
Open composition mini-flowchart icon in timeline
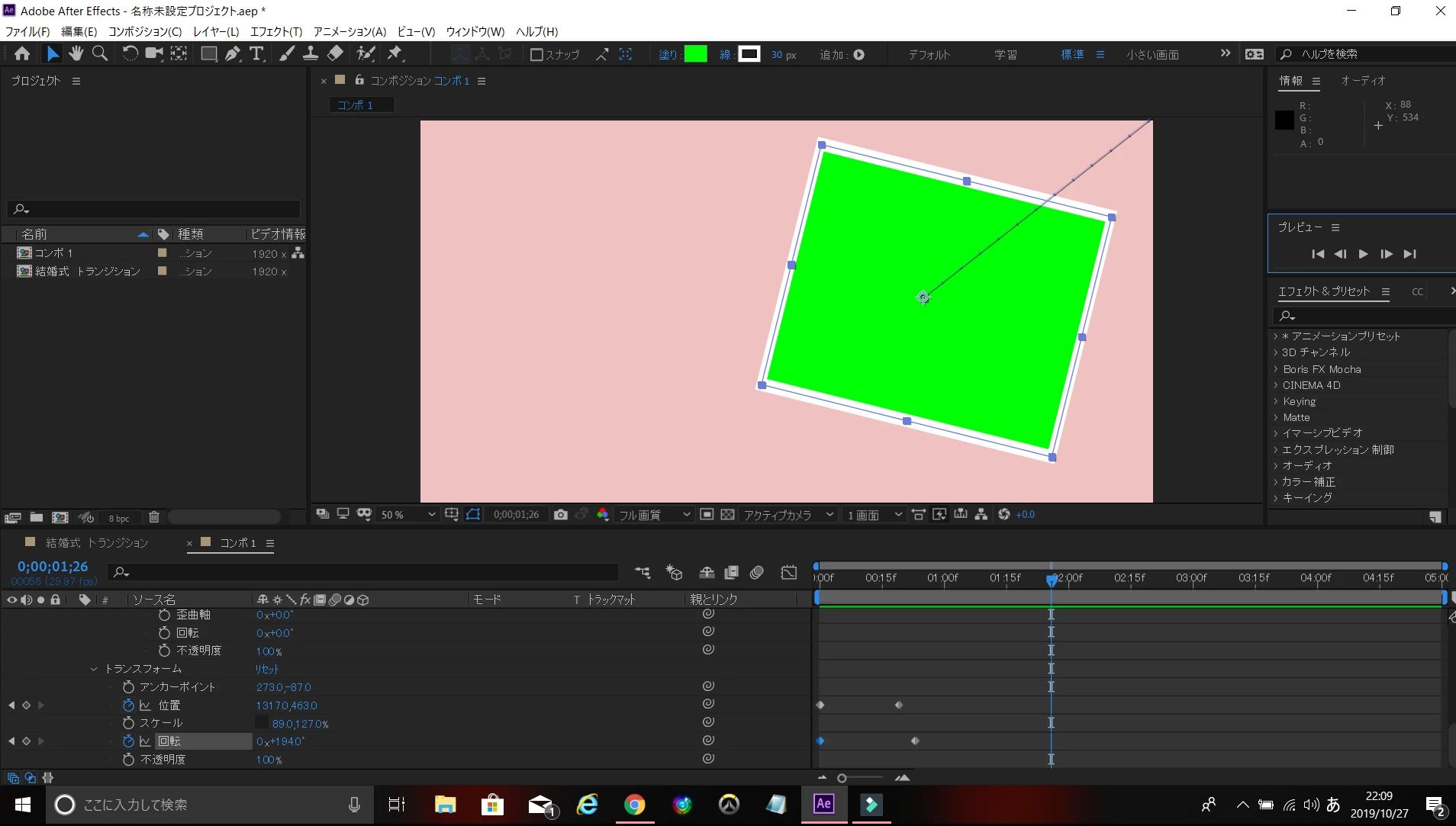pyautogui.click(x=643, y=572)
